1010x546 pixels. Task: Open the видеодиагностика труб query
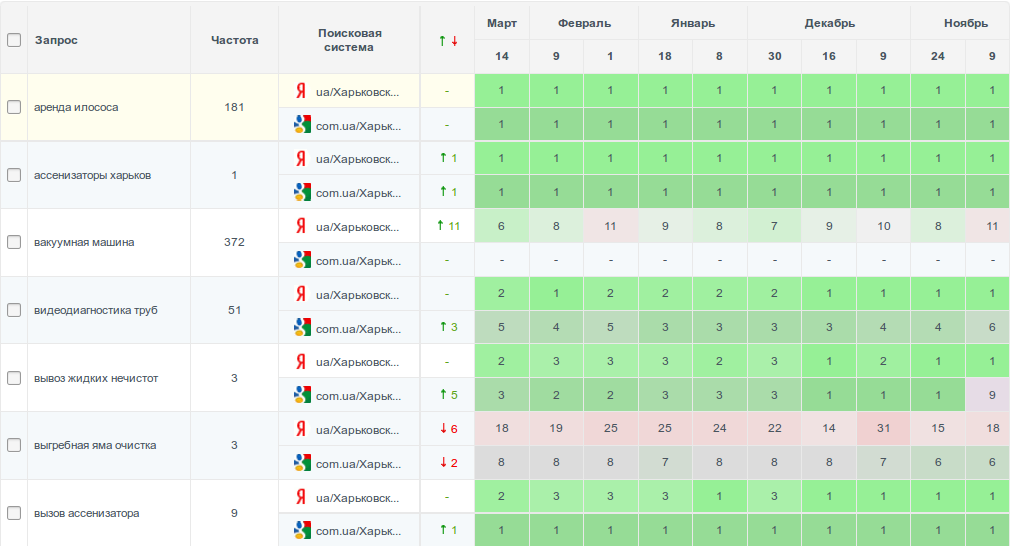click(95, 310)
